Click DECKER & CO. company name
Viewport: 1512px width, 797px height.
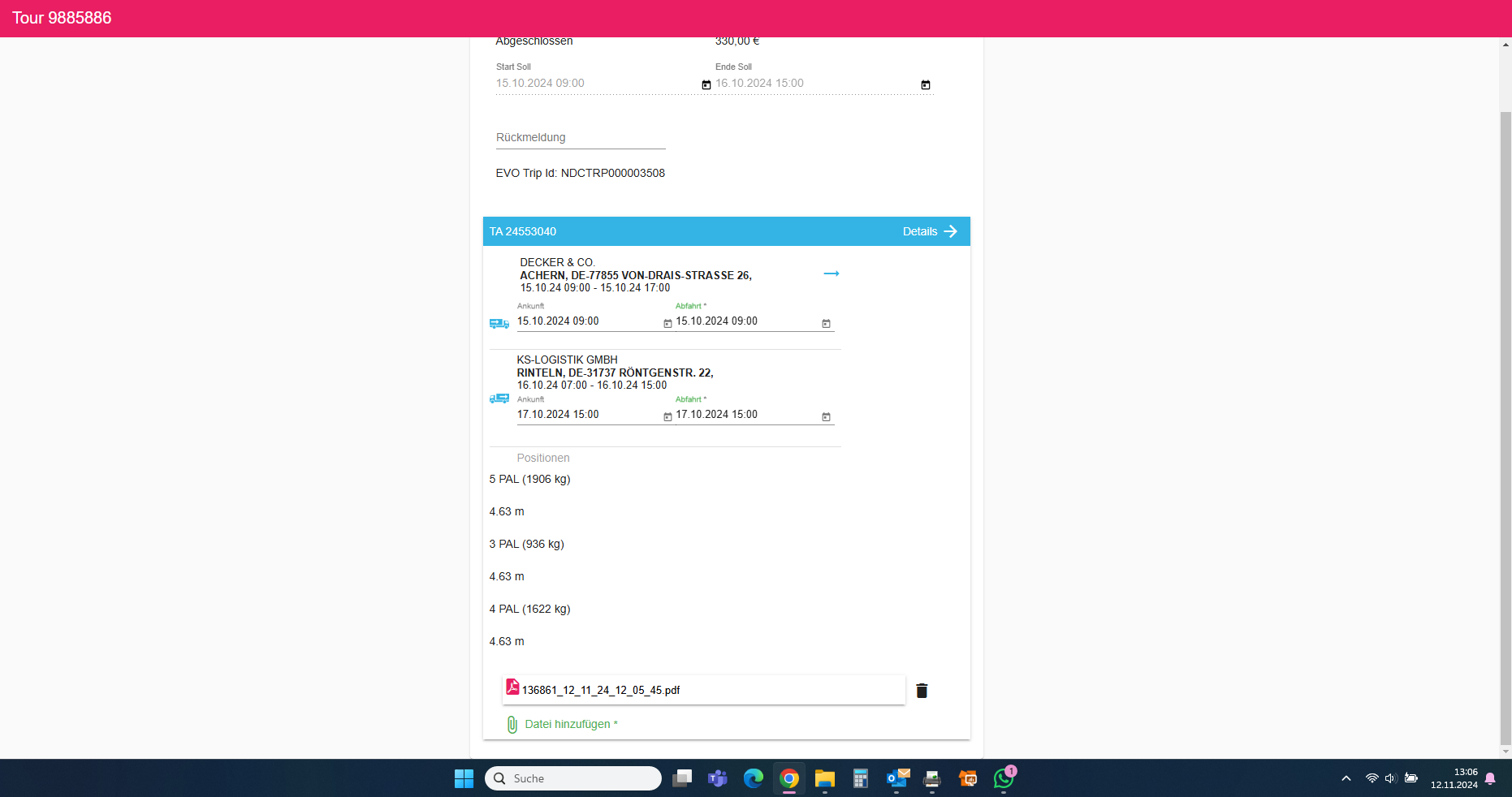(558, 262)
